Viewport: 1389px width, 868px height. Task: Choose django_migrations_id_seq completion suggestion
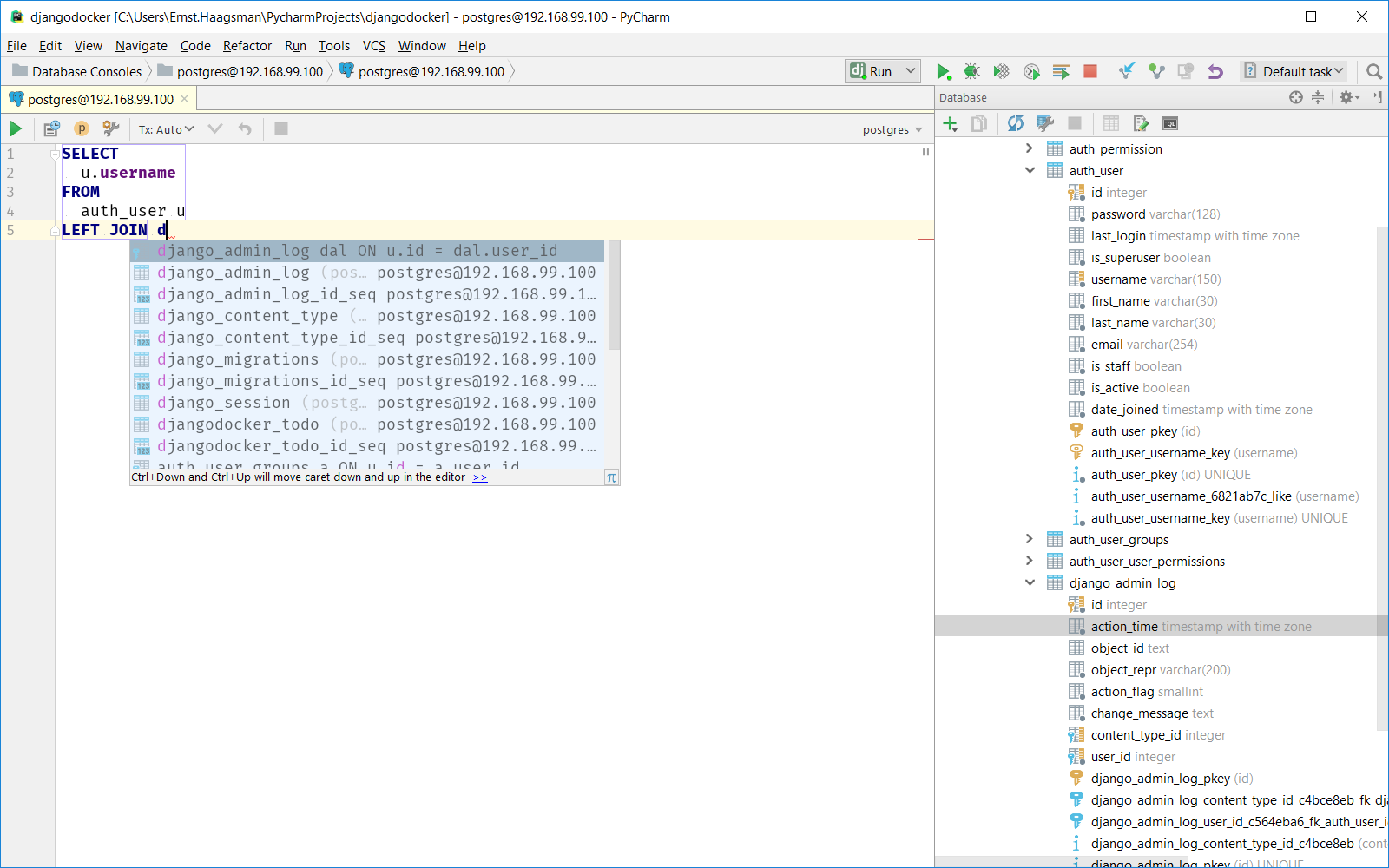367,381
